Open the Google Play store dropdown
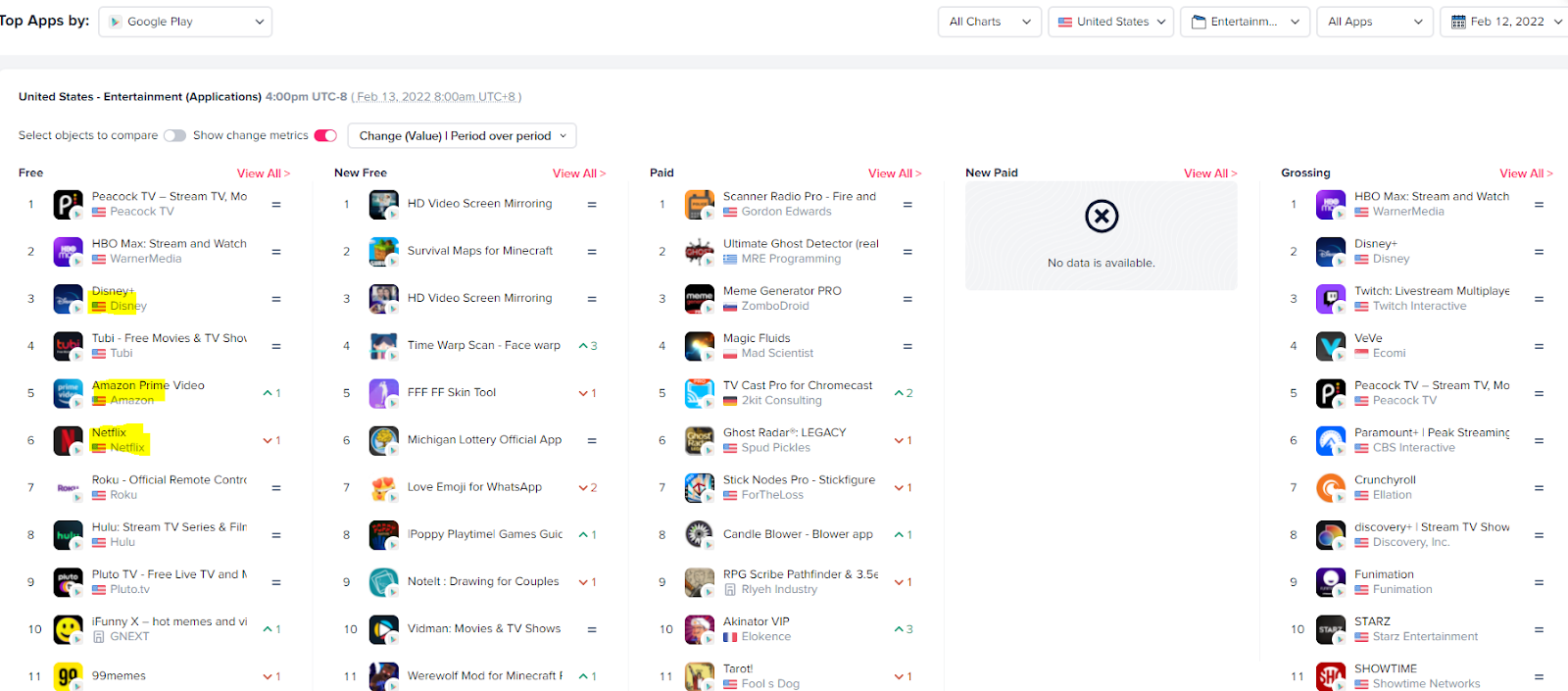 pyautogui.click(x=185, y=22)
